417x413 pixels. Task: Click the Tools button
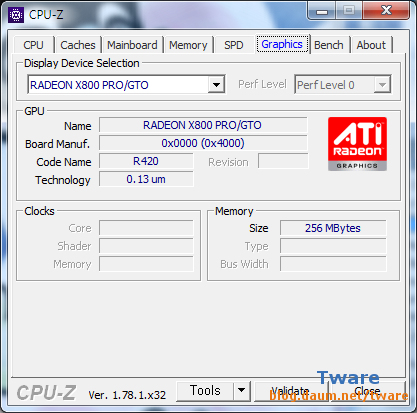(205, 391)
